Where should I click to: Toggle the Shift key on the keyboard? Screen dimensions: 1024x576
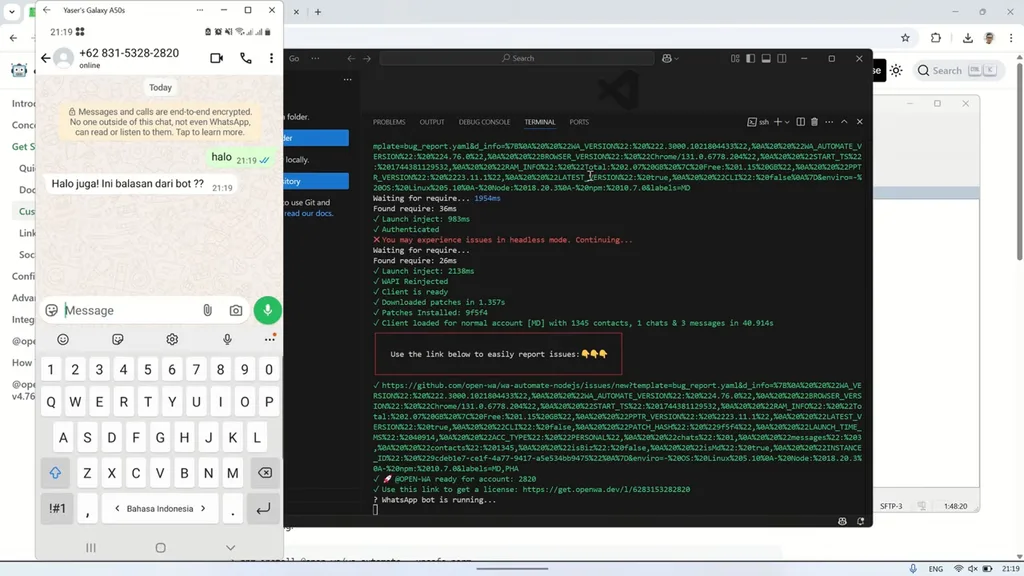click(x=55, y=473)
